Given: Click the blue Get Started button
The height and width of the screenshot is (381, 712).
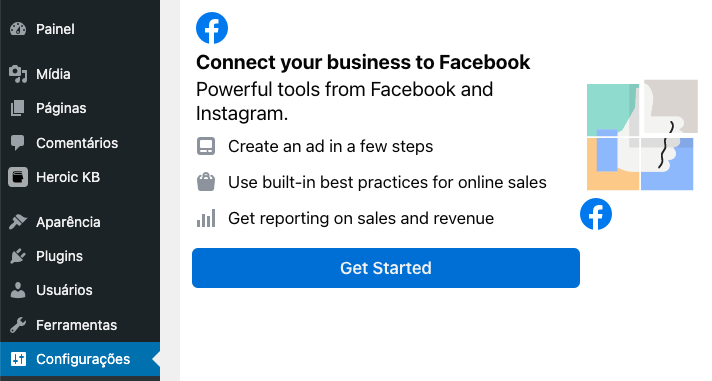Looking at the screenshot, I should pyautogui.click(x=386, y=268).
